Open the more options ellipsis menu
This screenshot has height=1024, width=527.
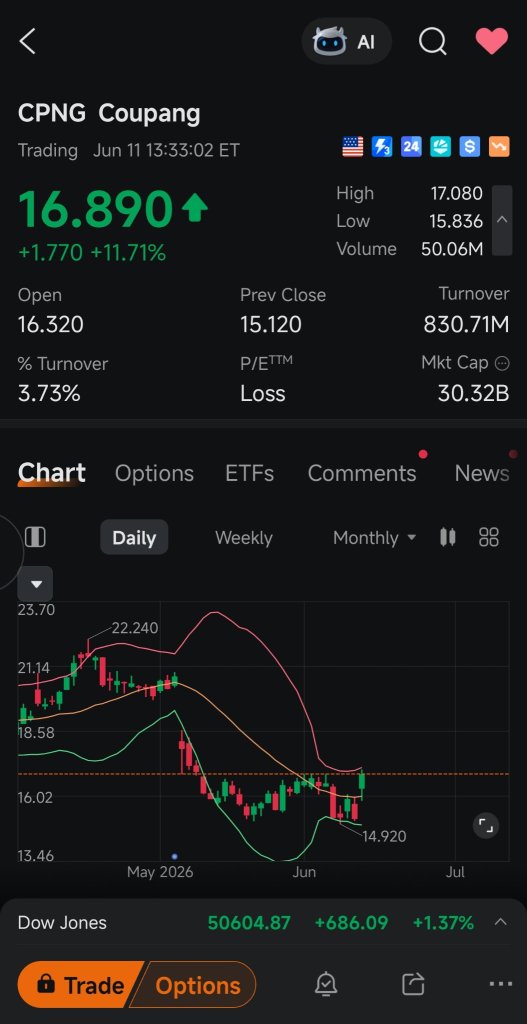[500, 984]
